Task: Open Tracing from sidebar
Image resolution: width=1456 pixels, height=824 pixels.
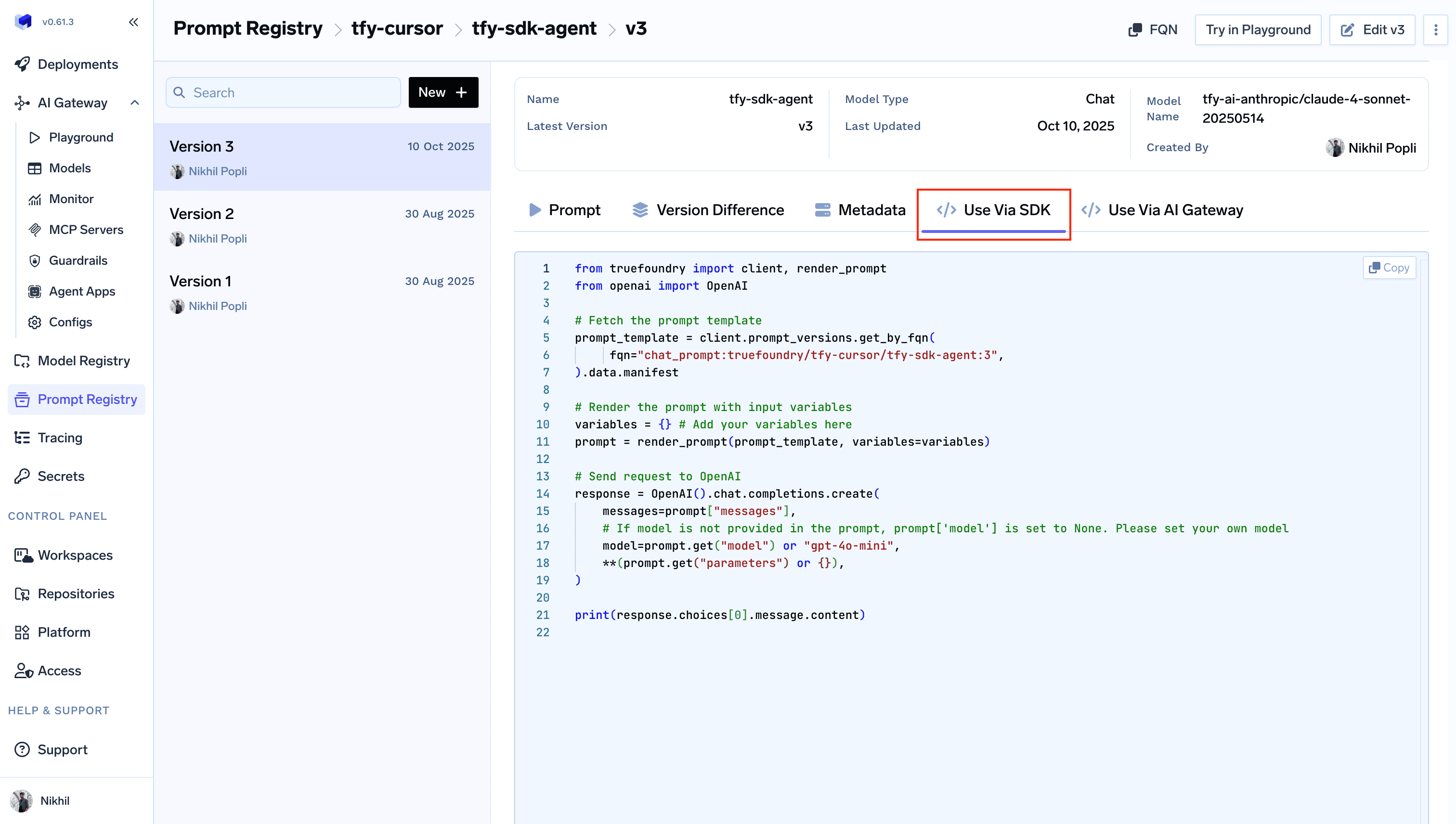Action: pos(59,438)
